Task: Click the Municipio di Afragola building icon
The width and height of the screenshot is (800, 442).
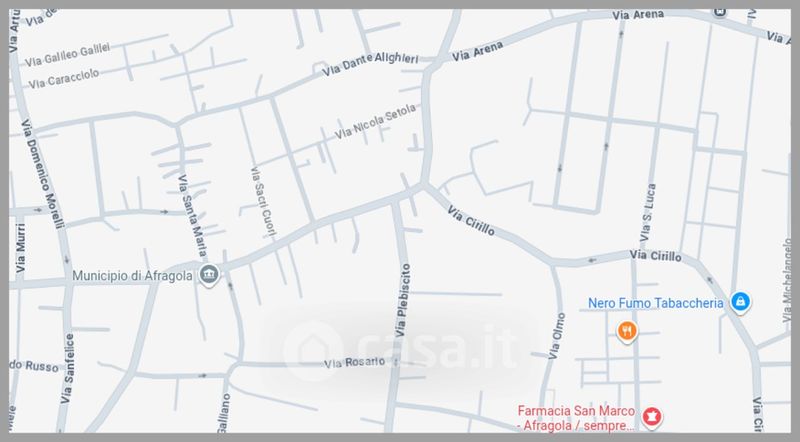Action: (x=209, y=275)
